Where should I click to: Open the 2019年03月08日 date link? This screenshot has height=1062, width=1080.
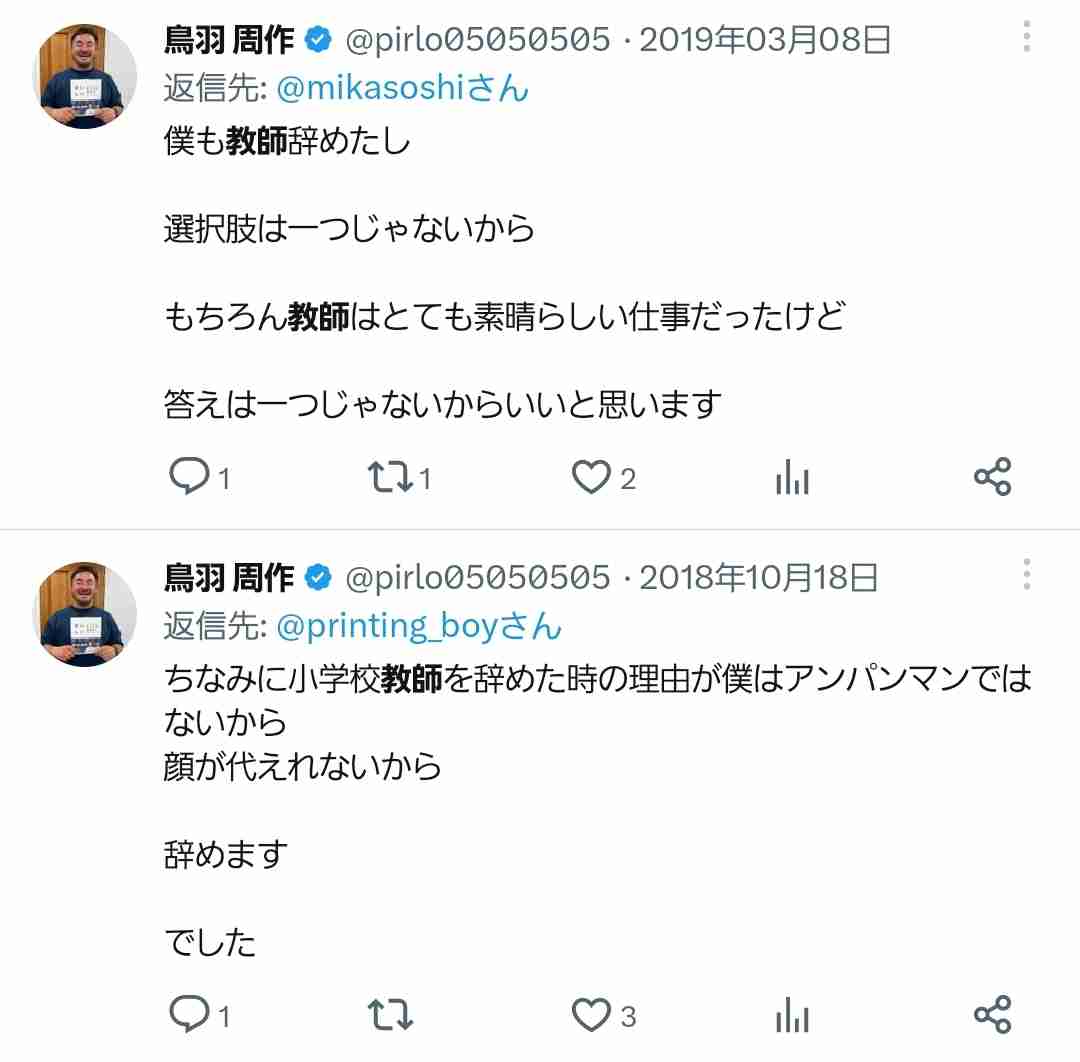tap(765, 39)
